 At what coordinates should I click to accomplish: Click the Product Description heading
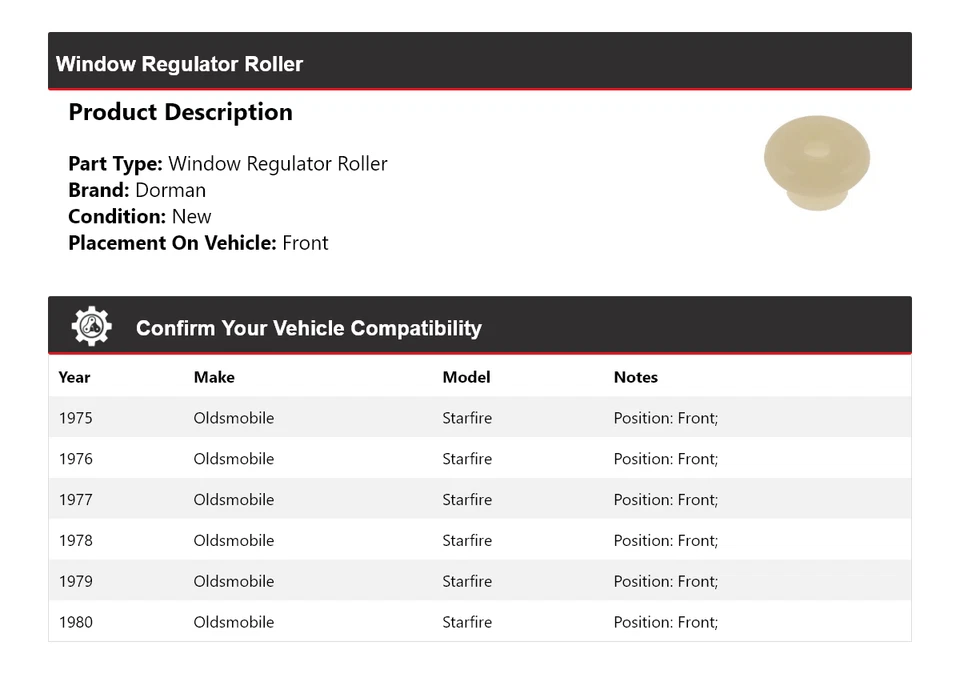tap(180, 112)
